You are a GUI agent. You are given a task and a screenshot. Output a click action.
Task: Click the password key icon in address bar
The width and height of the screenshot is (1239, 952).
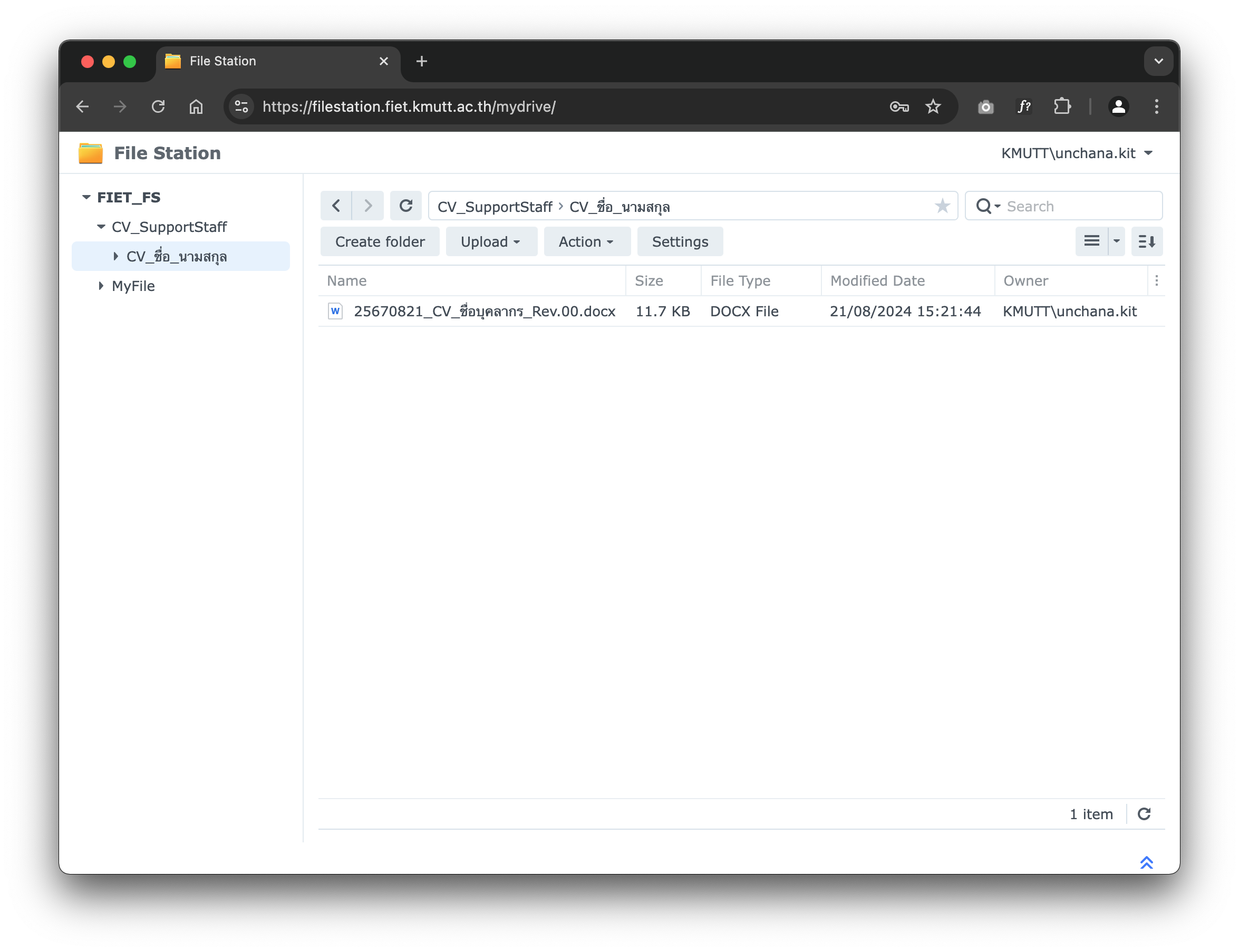tap(899, 106)
